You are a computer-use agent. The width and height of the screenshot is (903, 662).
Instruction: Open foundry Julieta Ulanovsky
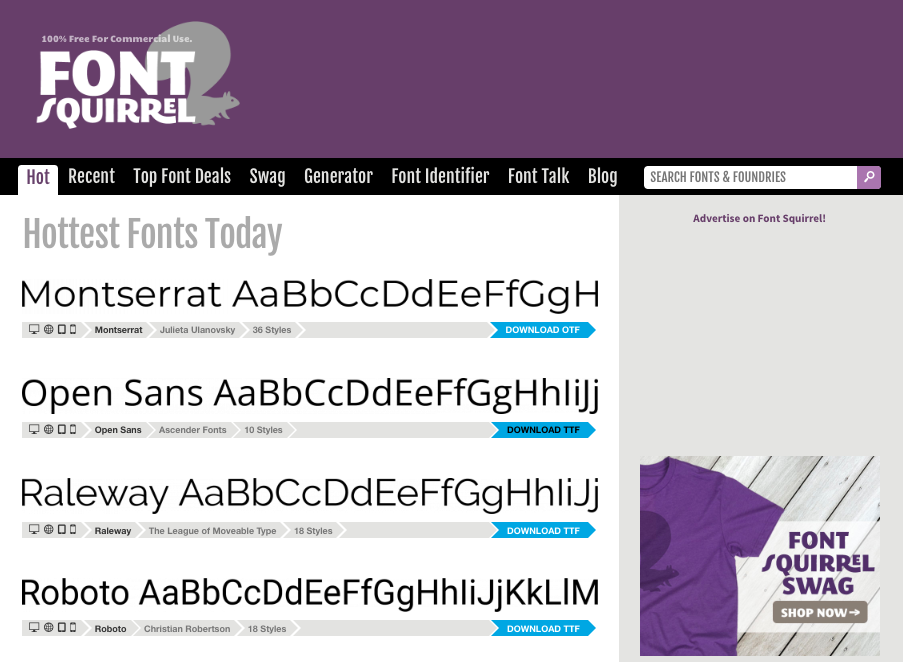pos(198,330)
